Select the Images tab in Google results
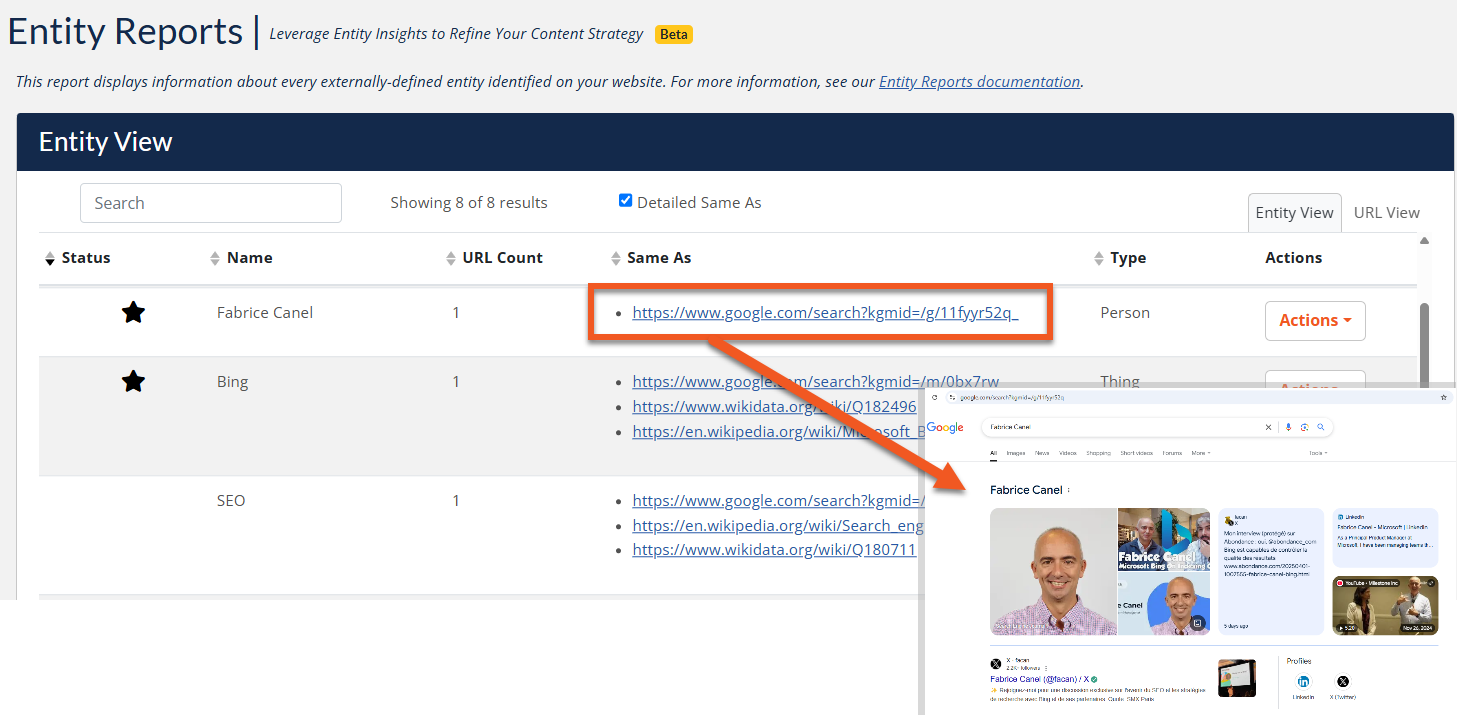1457x715 pixels. coord(1016,453)
